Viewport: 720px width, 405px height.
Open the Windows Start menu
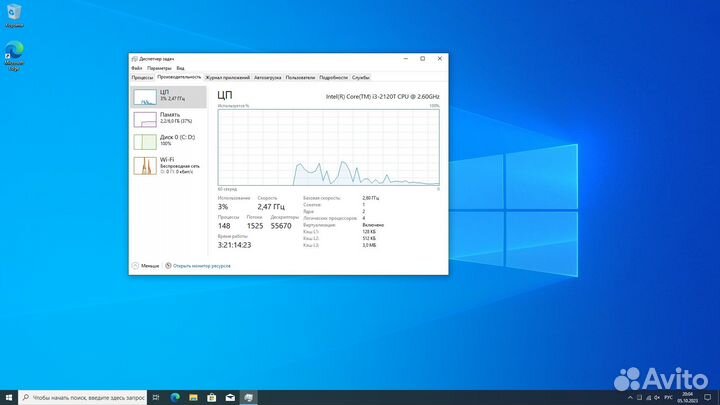[9, 398]
